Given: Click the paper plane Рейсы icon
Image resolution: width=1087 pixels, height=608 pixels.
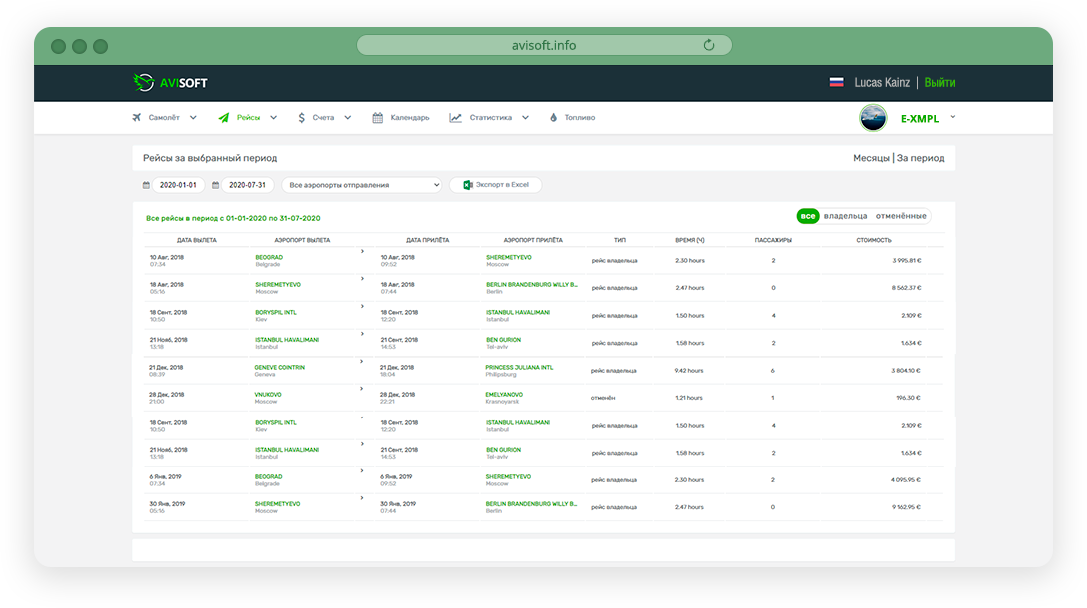Looking at the screenshot, I should pyautogui.click(x=224, y=118).
